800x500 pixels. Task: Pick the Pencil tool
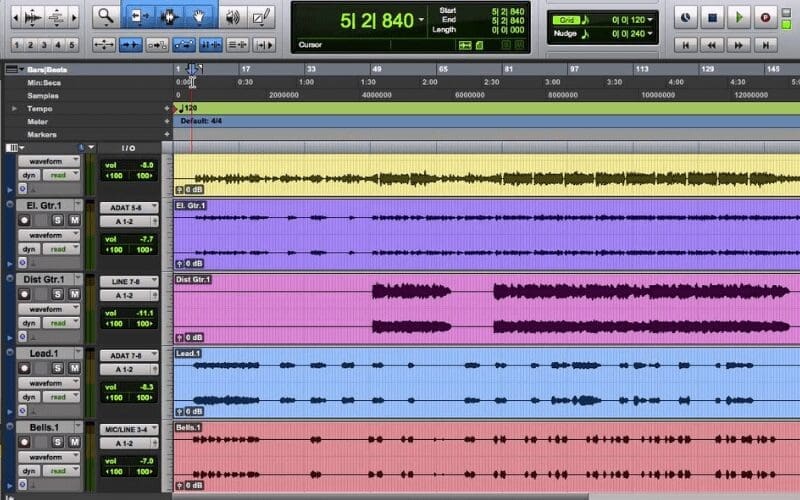261,18
